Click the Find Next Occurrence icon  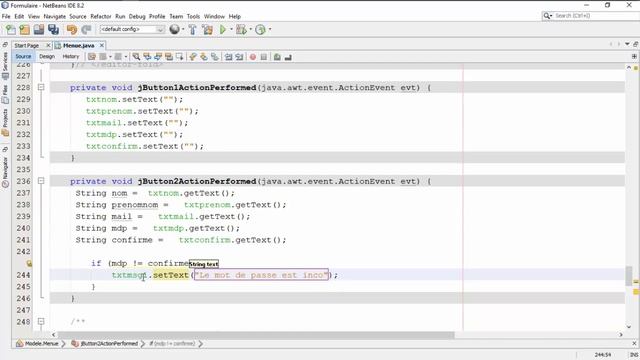(158, 57)
